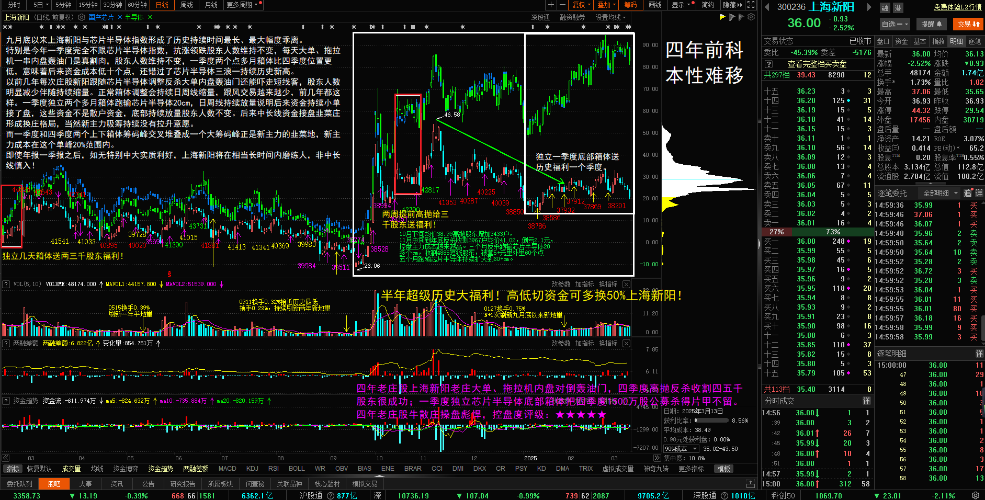985x500 pixels.
Task: Click the expand icon left of date axis
Action: click(x=6, y=458)
